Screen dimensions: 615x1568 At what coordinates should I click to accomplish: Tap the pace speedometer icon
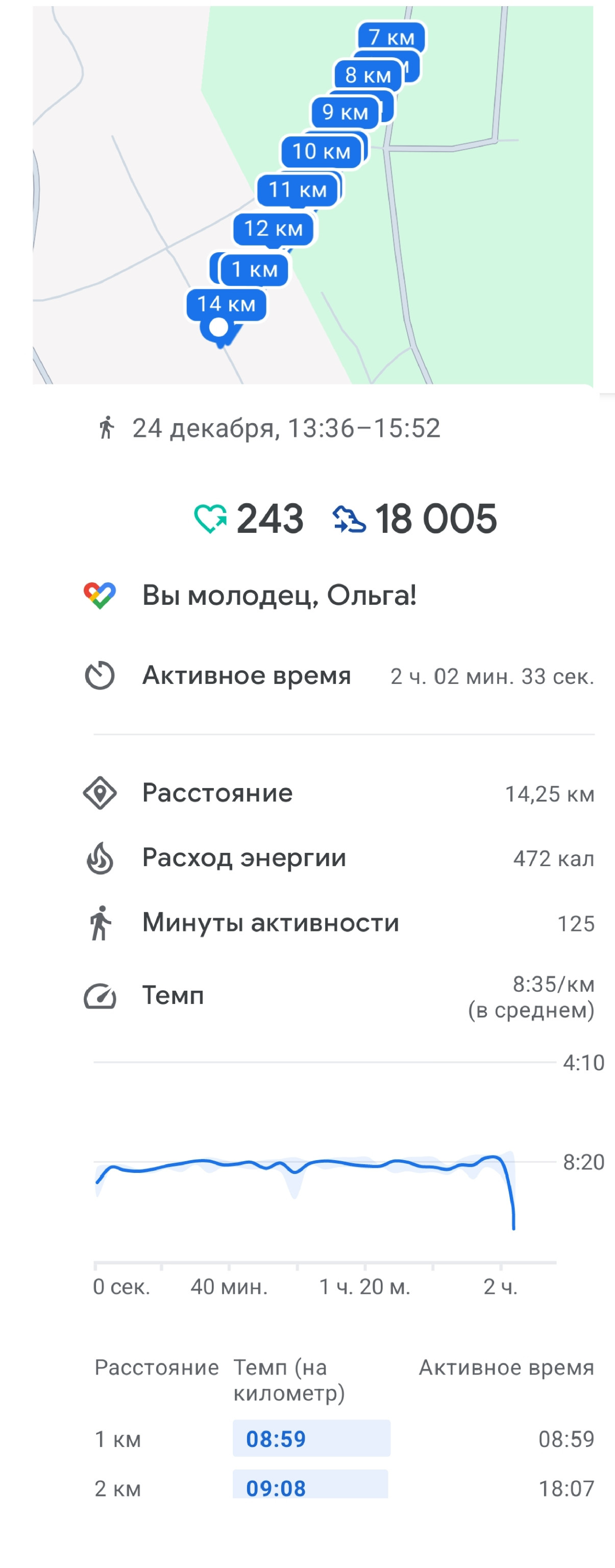100,996
